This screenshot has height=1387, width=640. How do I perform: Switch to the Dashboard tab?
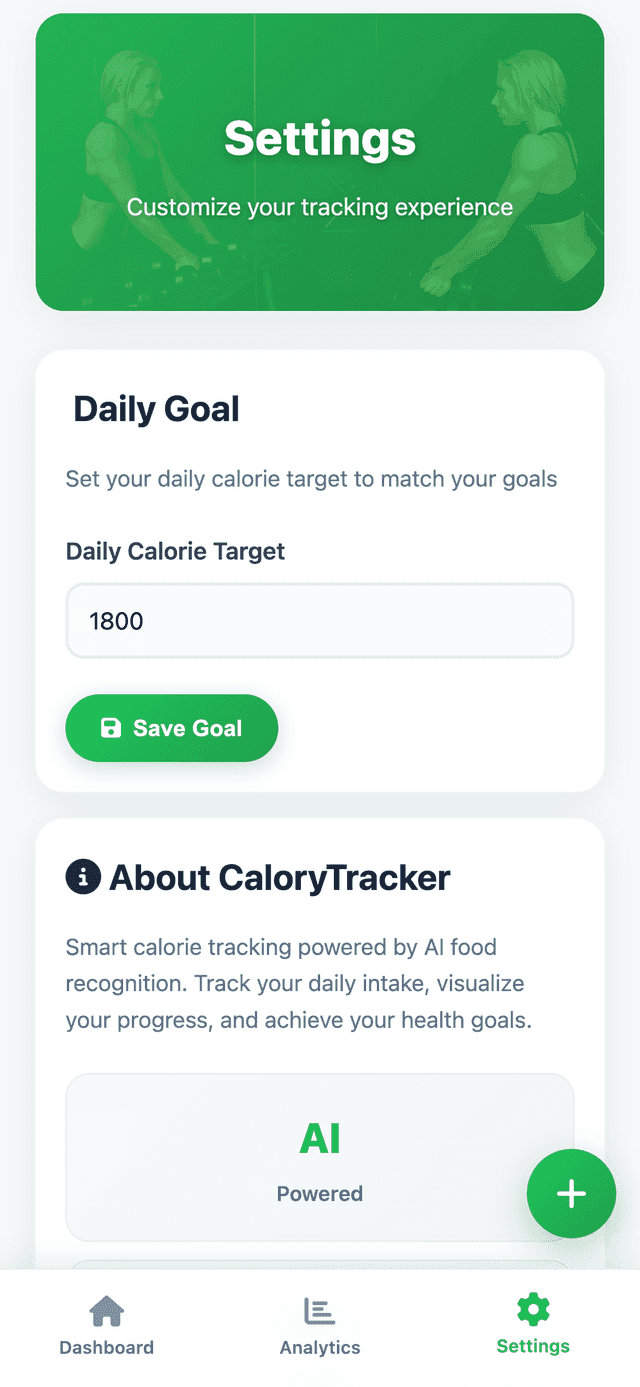[x=107, y=1327]
